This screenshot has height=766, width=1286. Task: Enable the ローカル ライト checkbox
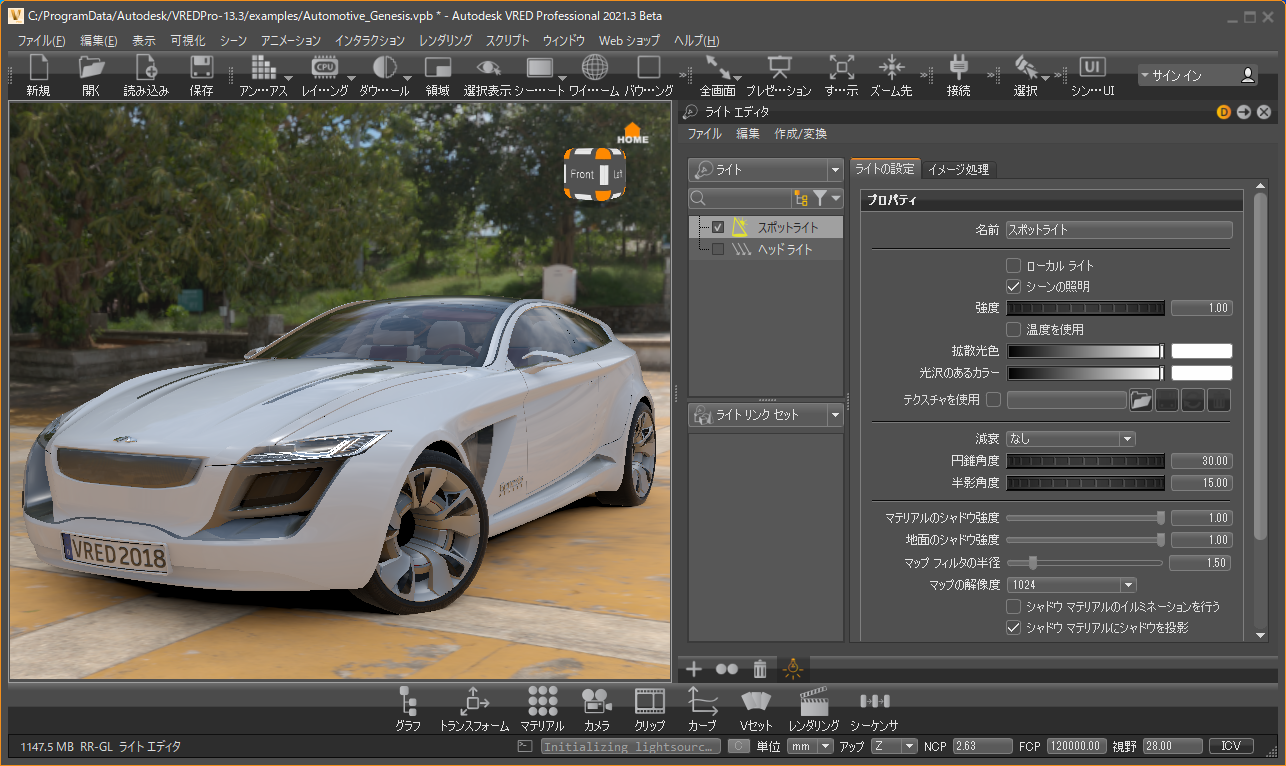coord(1013,266)
